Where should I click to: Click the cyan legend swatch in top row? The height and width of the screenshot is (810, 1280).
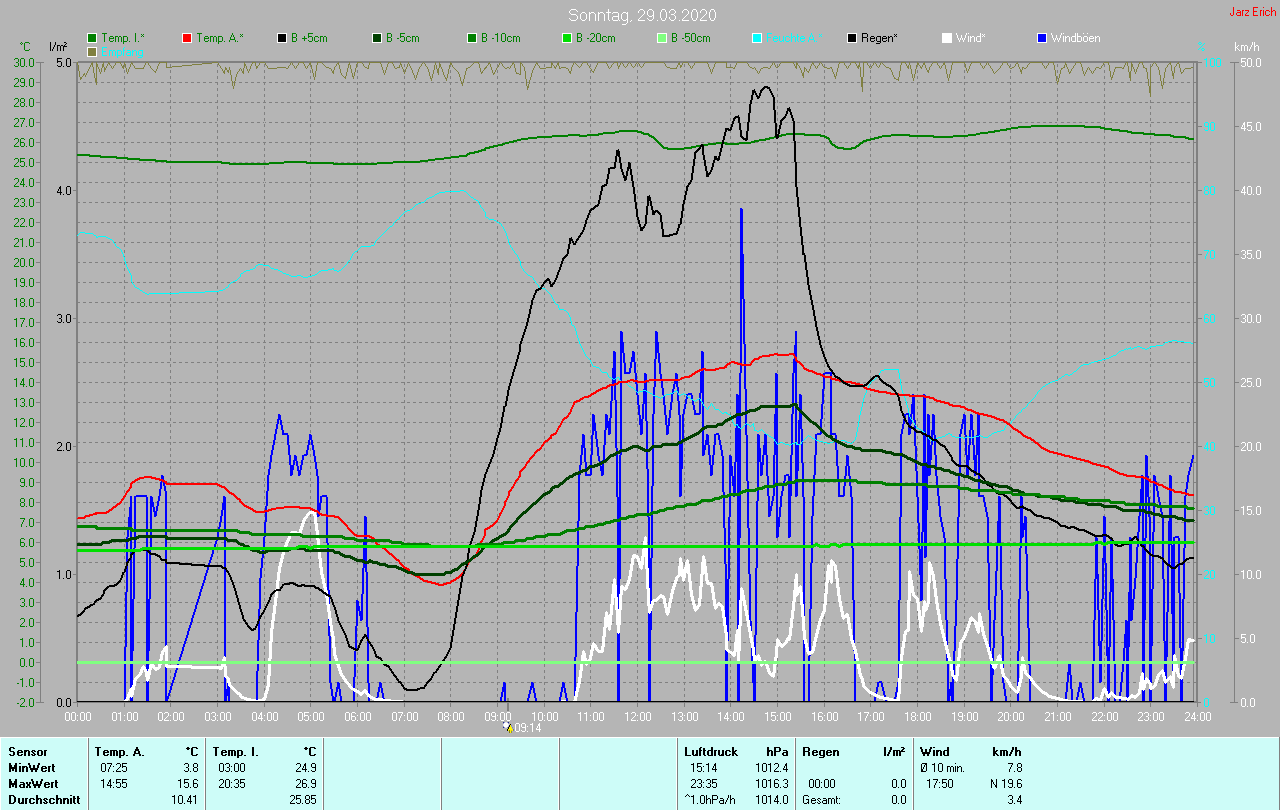[x=757, y=38]
